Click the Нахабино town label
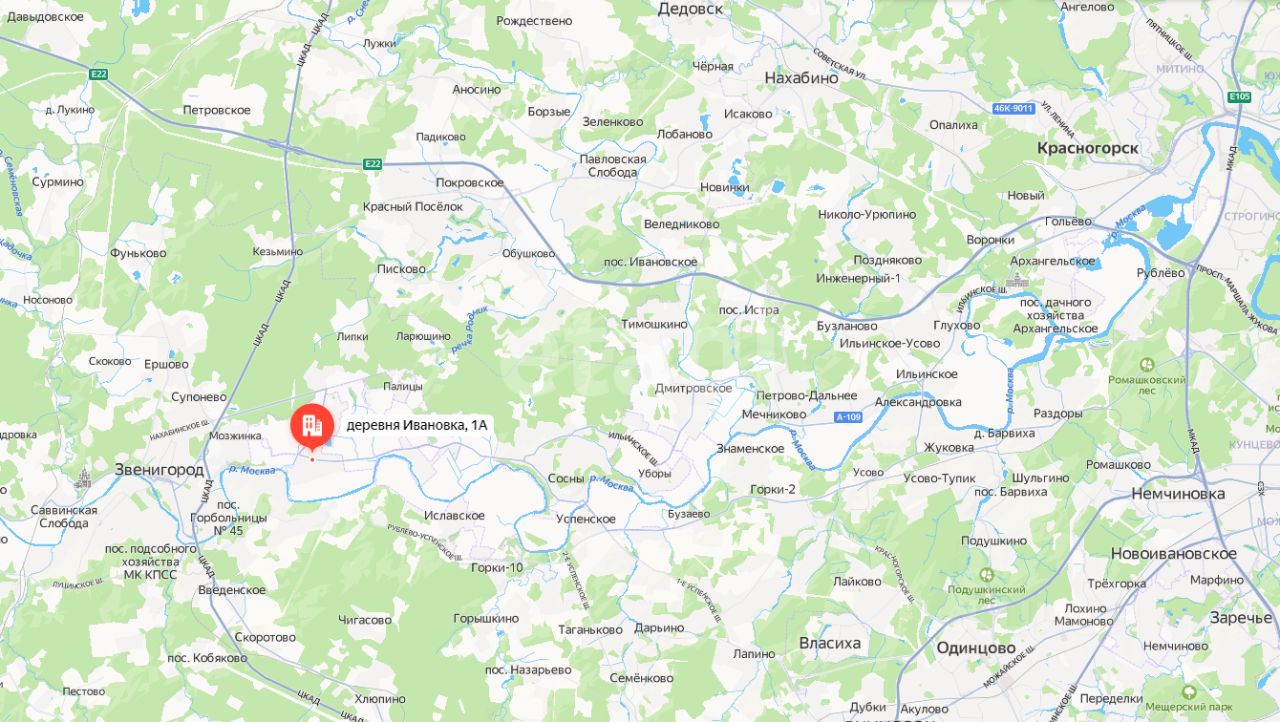1280x722 pixels. pos(801,78)
